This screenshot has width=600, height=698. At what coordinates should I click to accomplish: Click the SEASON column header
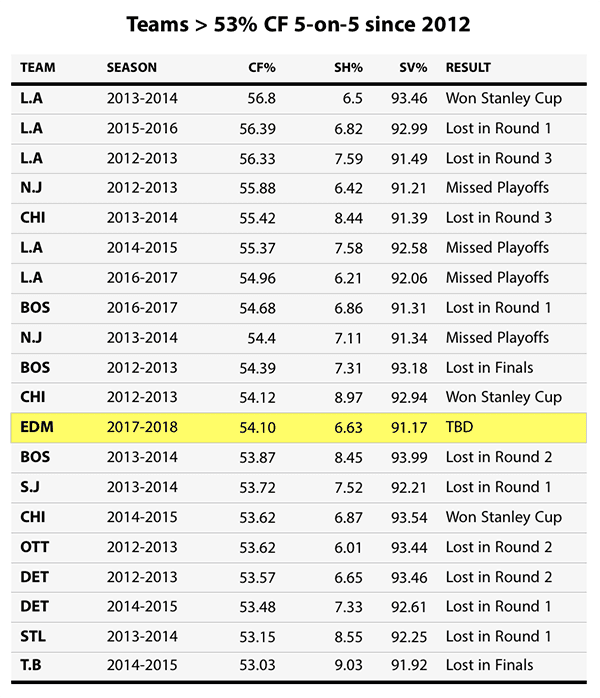click(x=132, y=68)
